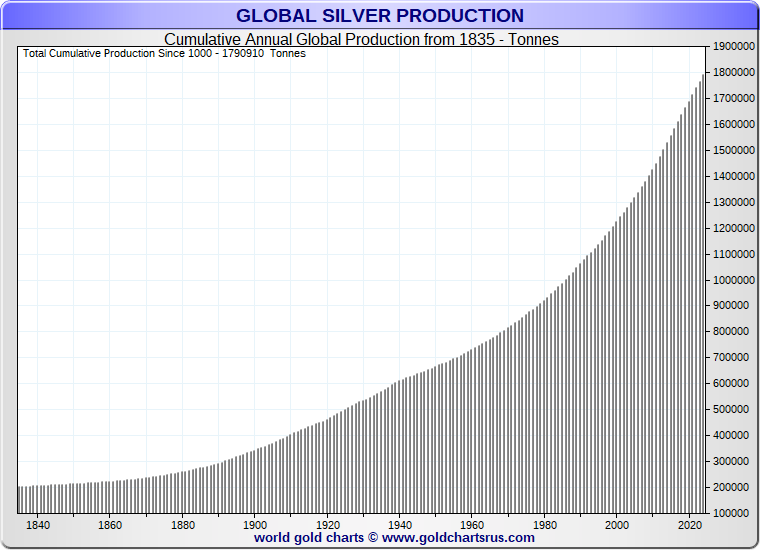This screenshot has height=550, width=760.
Task: Click the 'Cumulative Annual Global Production' subtitle
Action: (x=361, y=39)
